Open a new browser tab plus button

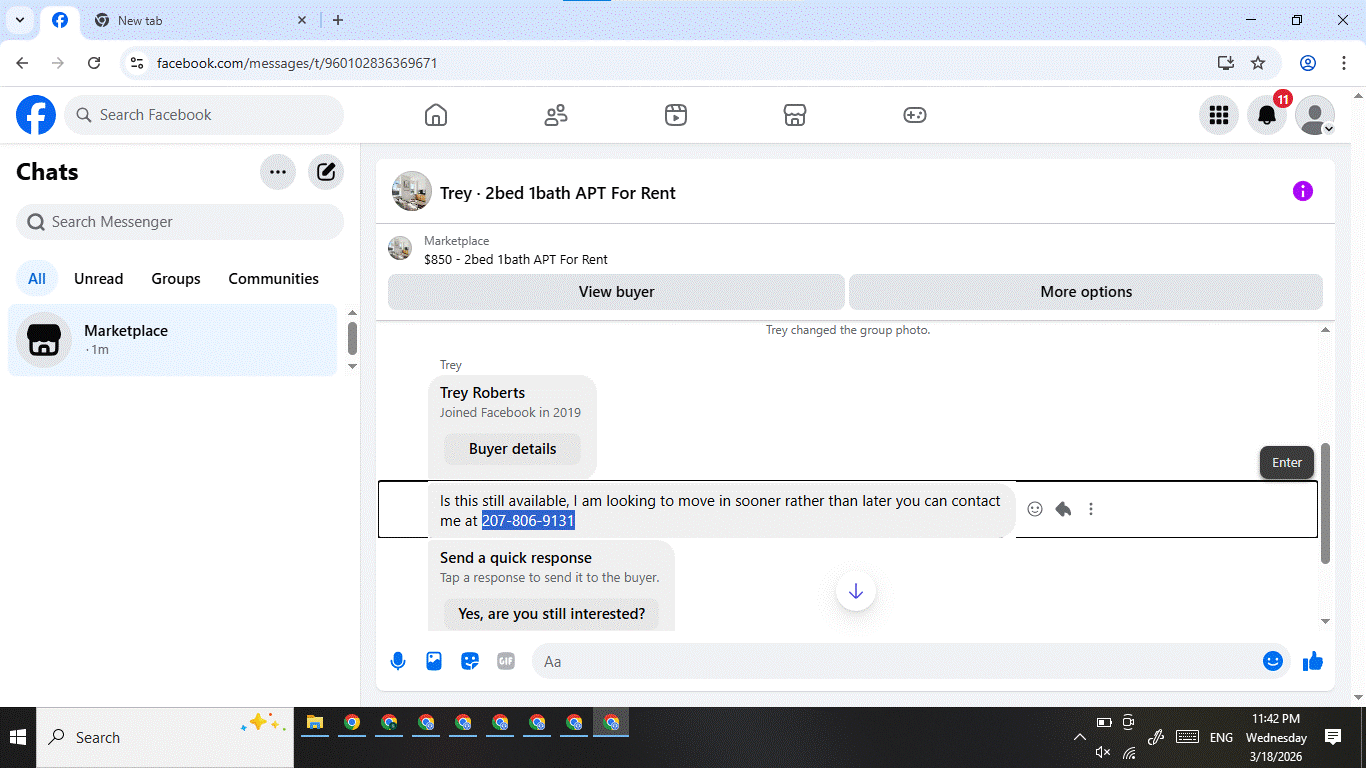pos(338,20)
